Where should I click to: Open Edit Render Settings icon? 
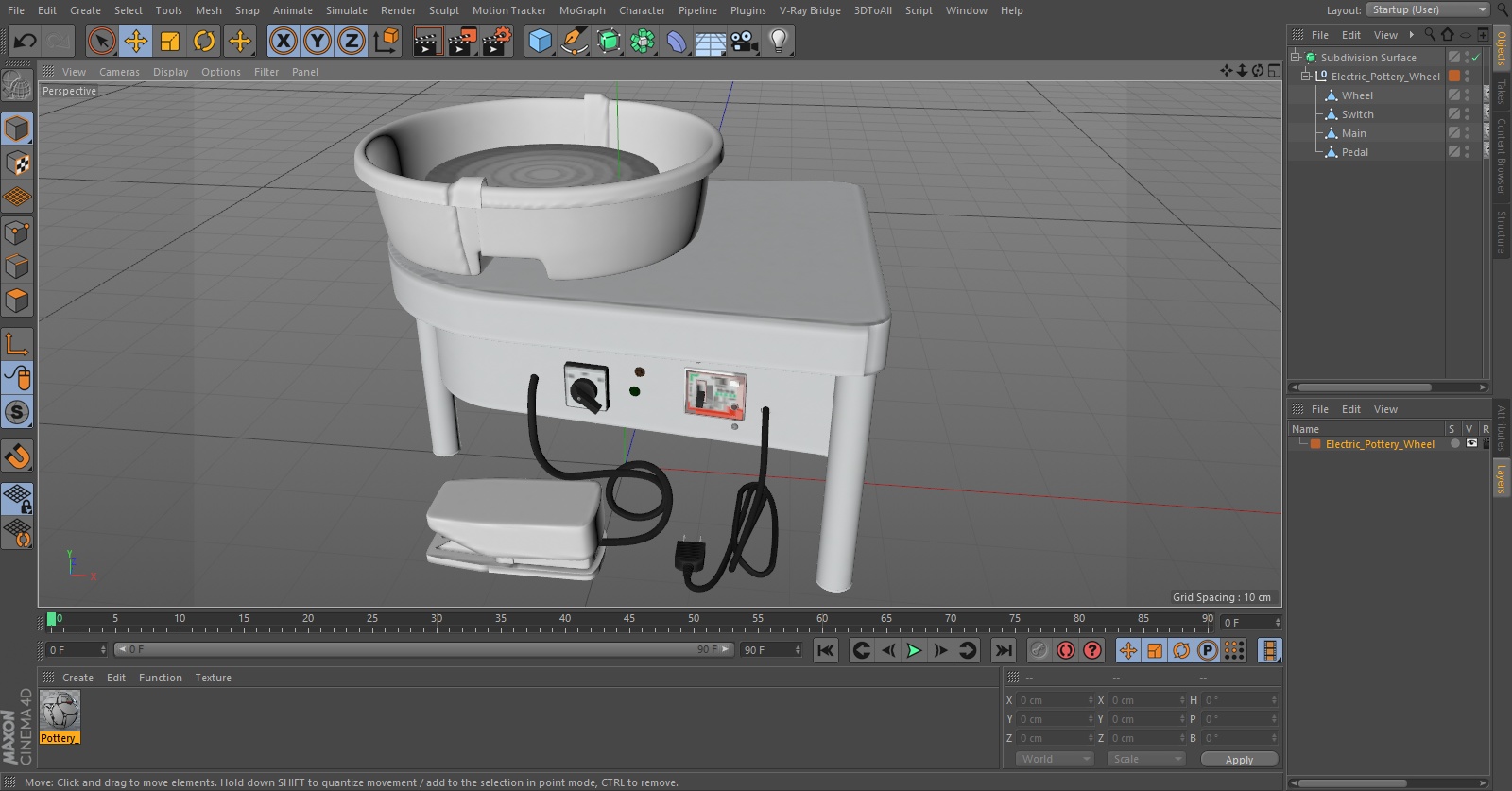tap(497, 41)
